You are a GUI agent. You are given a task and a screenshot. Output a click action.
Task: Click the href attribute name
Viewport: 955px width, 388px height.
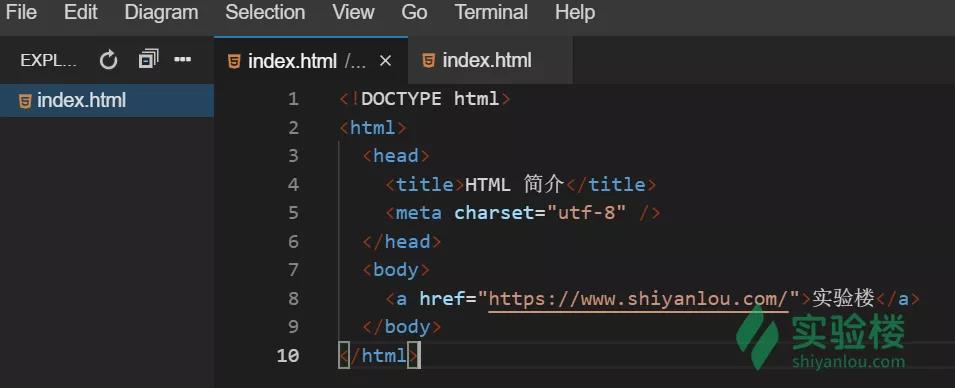(442, 298)
